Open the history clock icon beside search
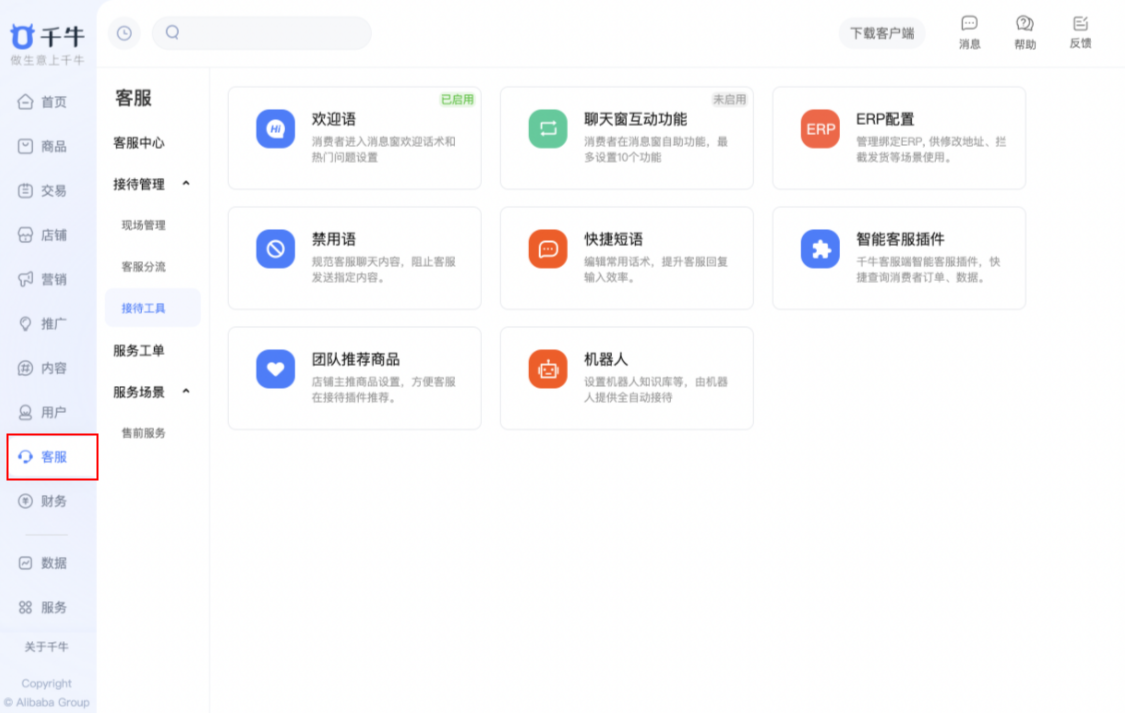1125x713 pixels. tap(124, 33)
